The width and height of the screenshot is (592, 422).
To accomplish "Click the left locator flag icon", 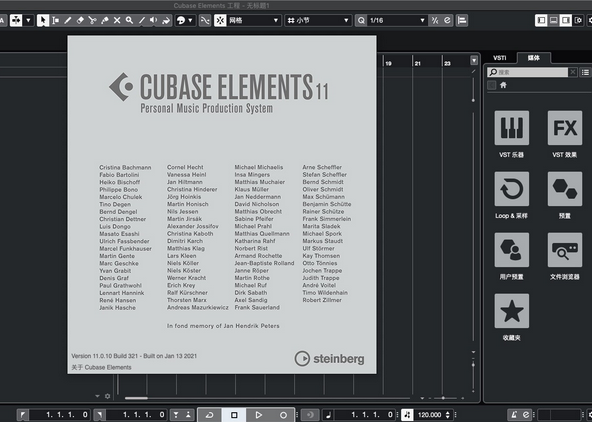I will pos(23,415).
